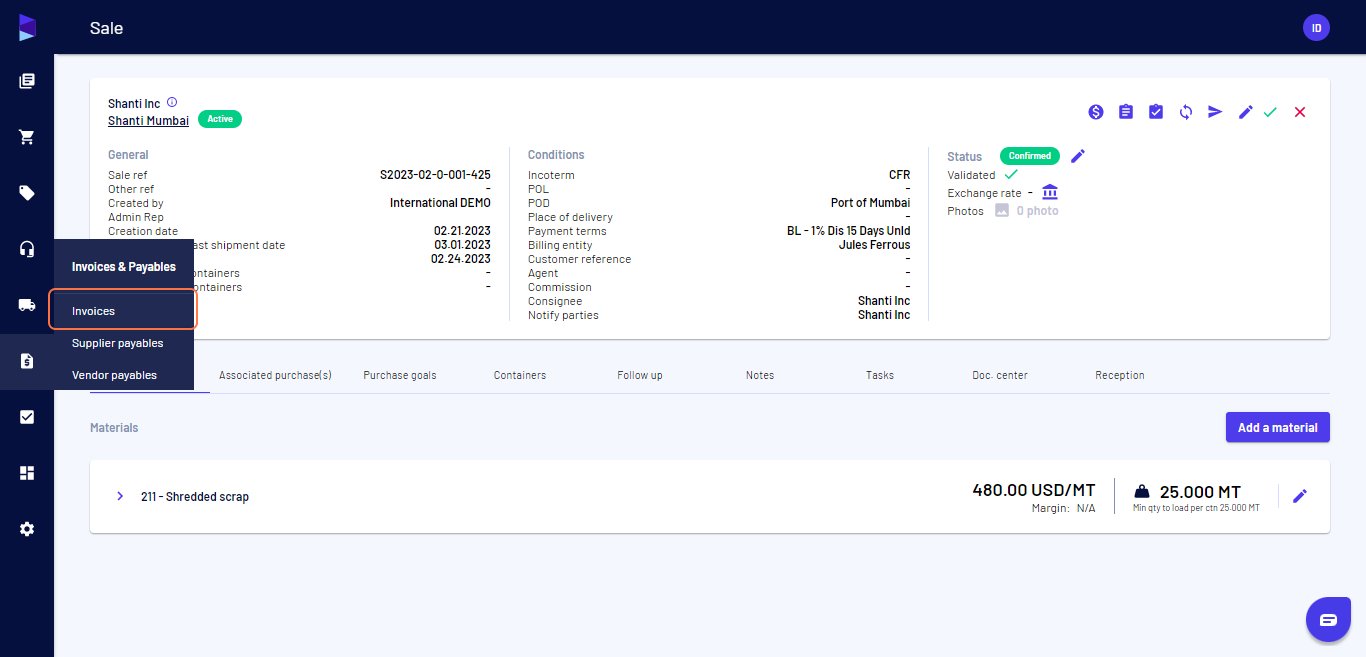This screenshot has height=657, width=1366.
Task: Edit status via pencil next to Confirmed
Action: pos(1078,156)
